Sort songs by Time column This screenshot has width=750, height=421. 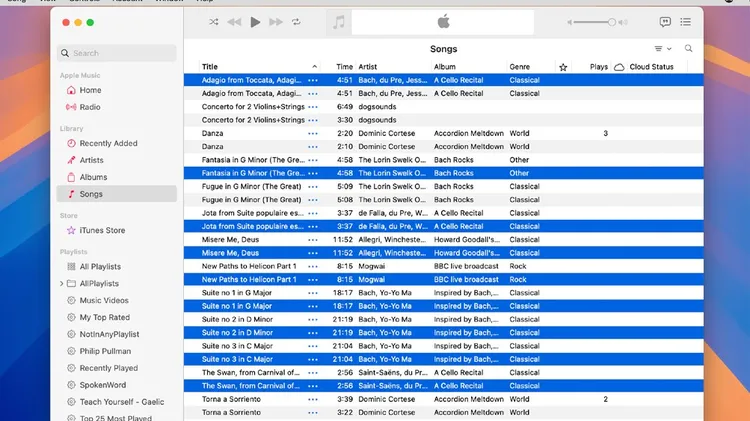pos(344,67)
